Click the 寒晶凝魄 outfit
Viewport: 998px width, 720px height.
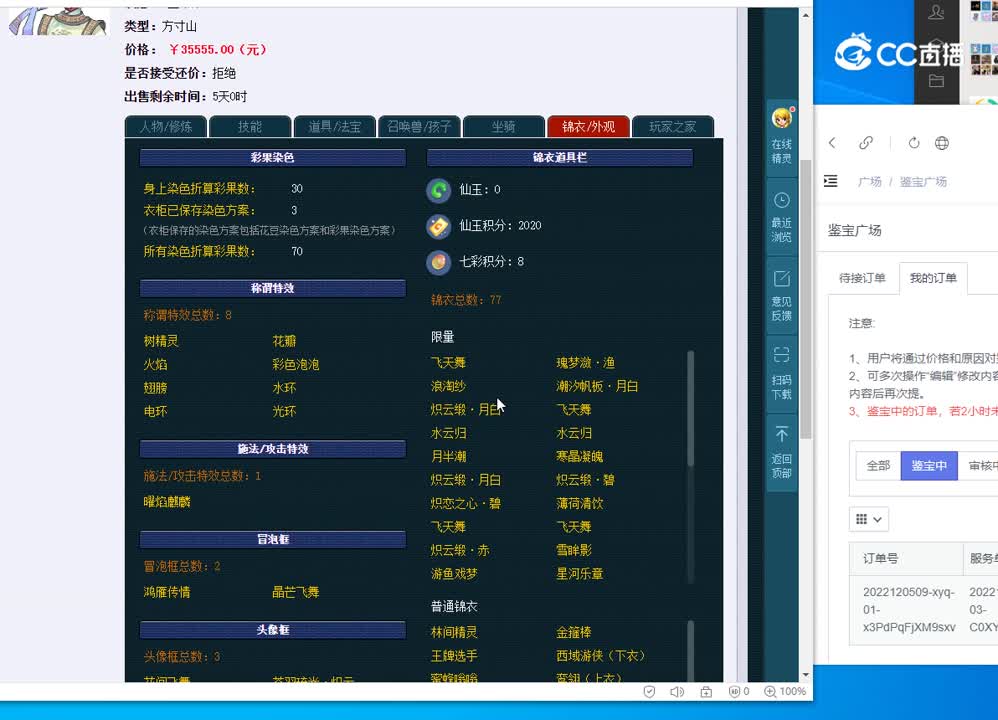[579, 457]
